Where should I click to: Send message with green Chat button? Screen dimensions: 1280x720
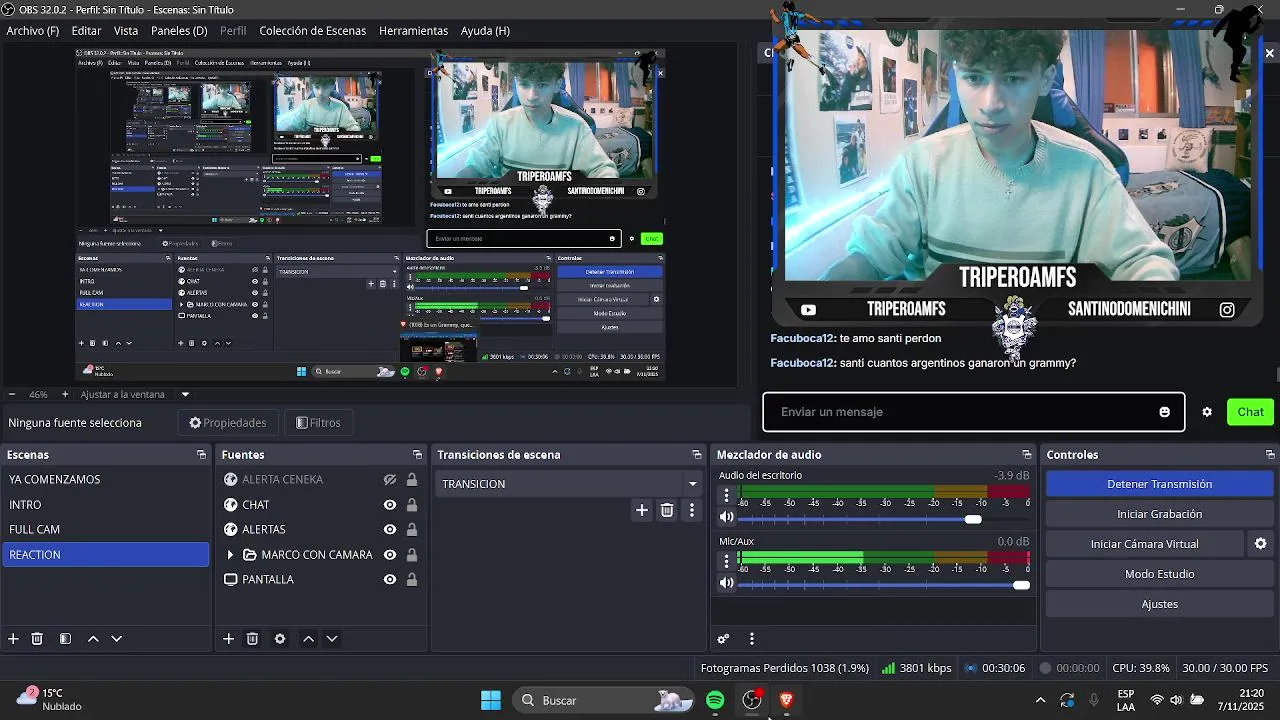[x=1250, y=412]
